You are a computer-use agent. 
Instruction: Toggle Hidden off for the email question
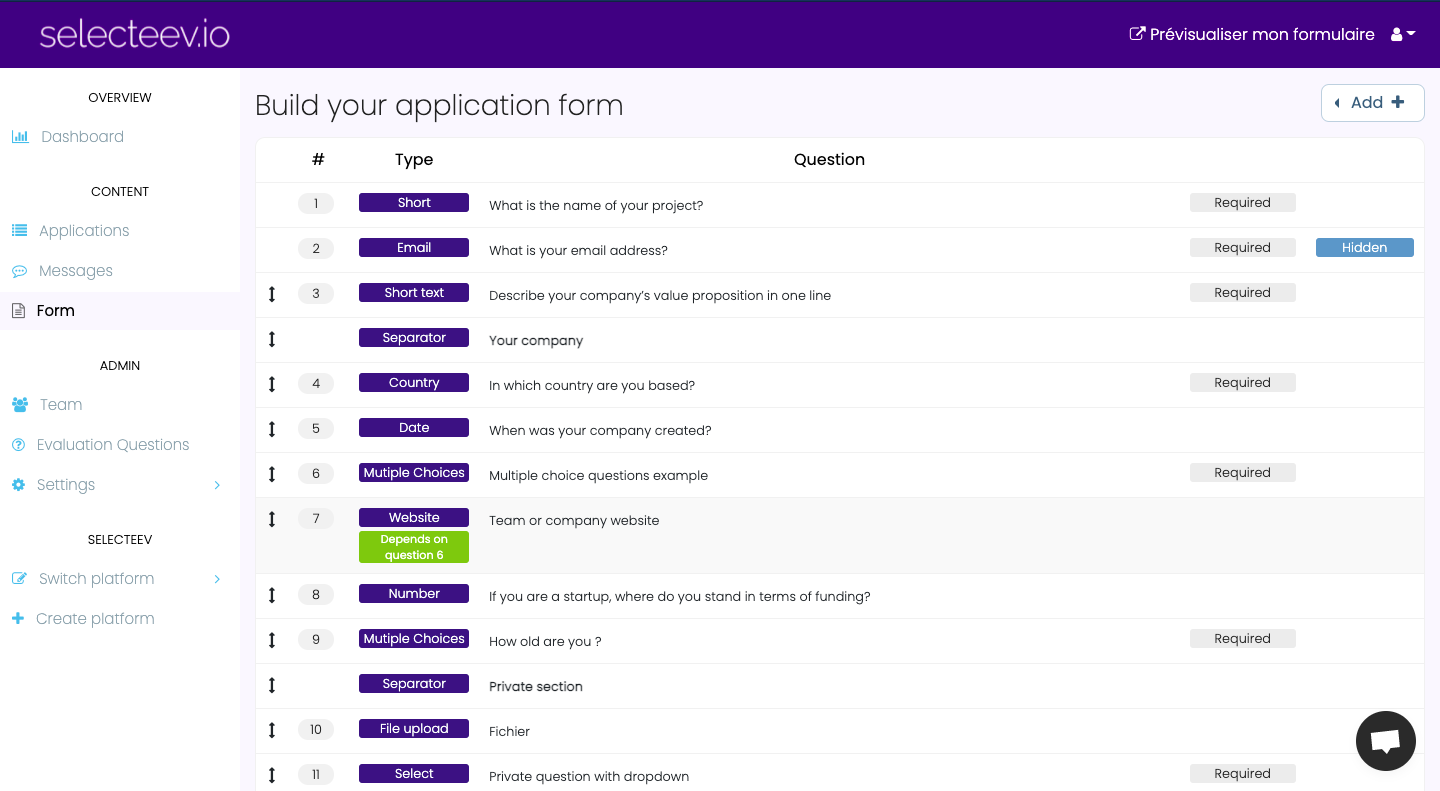1364,247
